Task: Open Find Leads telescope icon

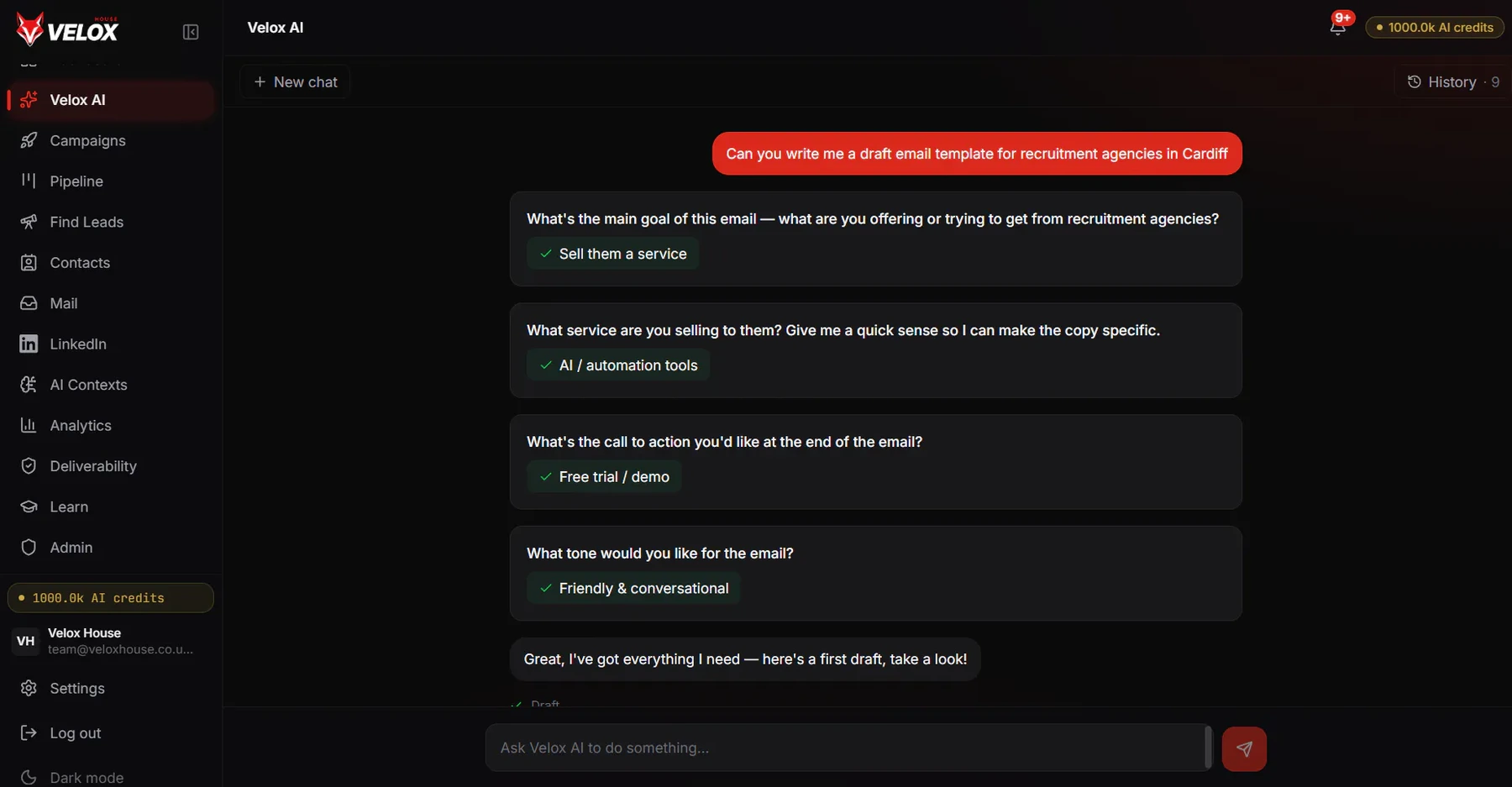Action: [x=29, y=222]
